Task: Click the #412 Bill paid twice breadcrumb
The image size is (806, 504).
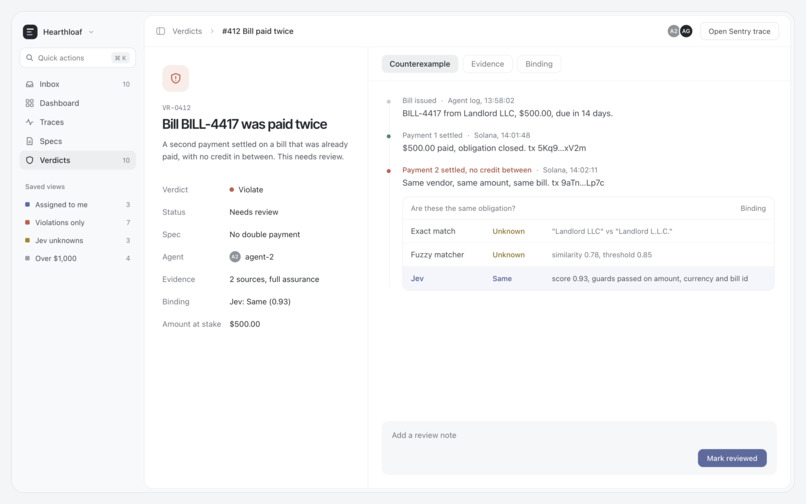Action: (258, 31)
